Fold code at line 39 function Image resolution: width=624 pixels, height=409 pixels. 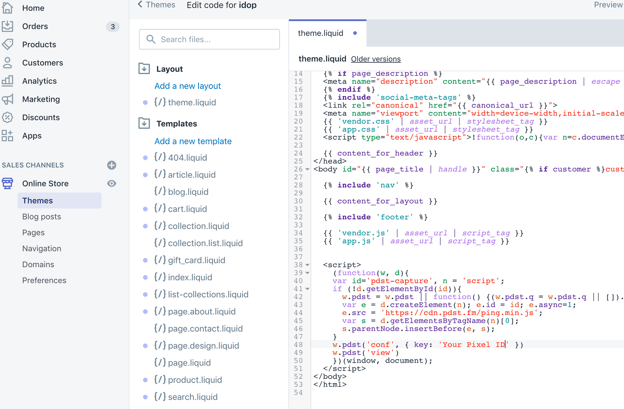307,273
